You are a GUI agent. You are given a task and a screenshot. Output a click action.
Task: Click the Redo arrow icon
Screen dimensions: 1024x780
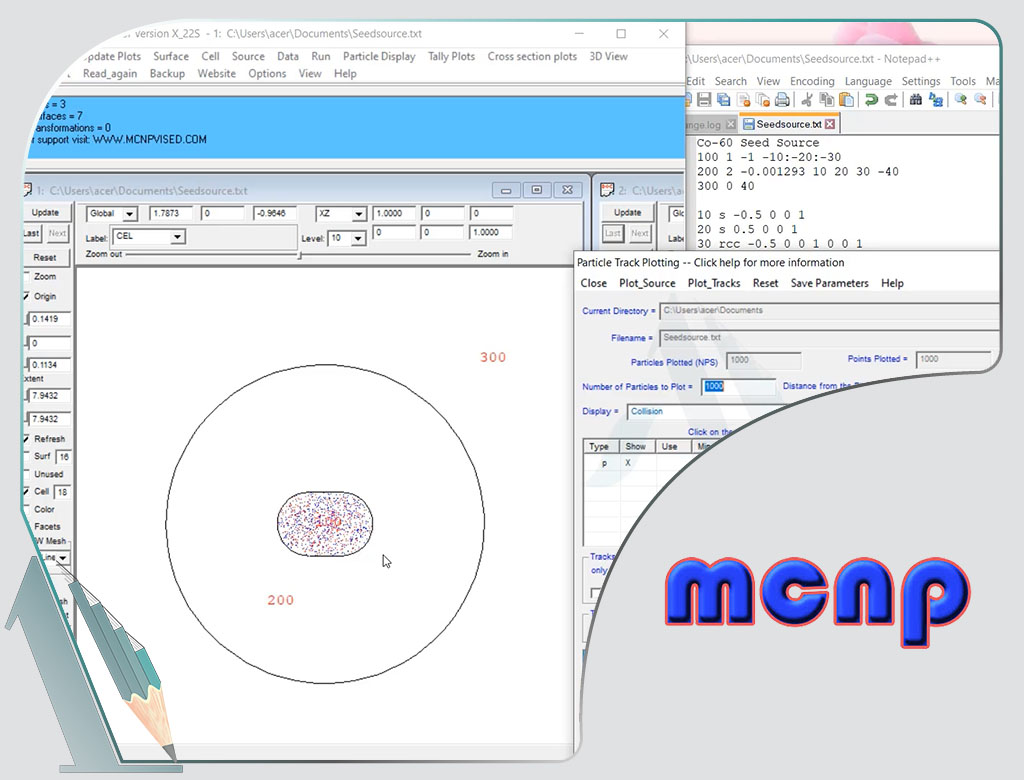(x=890, y=100)
